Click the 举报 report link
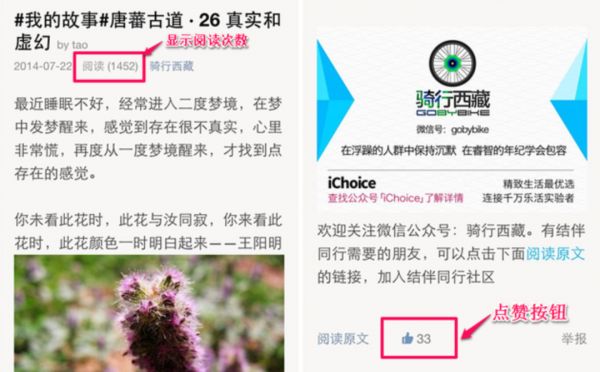The image size is (600, 372). point(574,339)
